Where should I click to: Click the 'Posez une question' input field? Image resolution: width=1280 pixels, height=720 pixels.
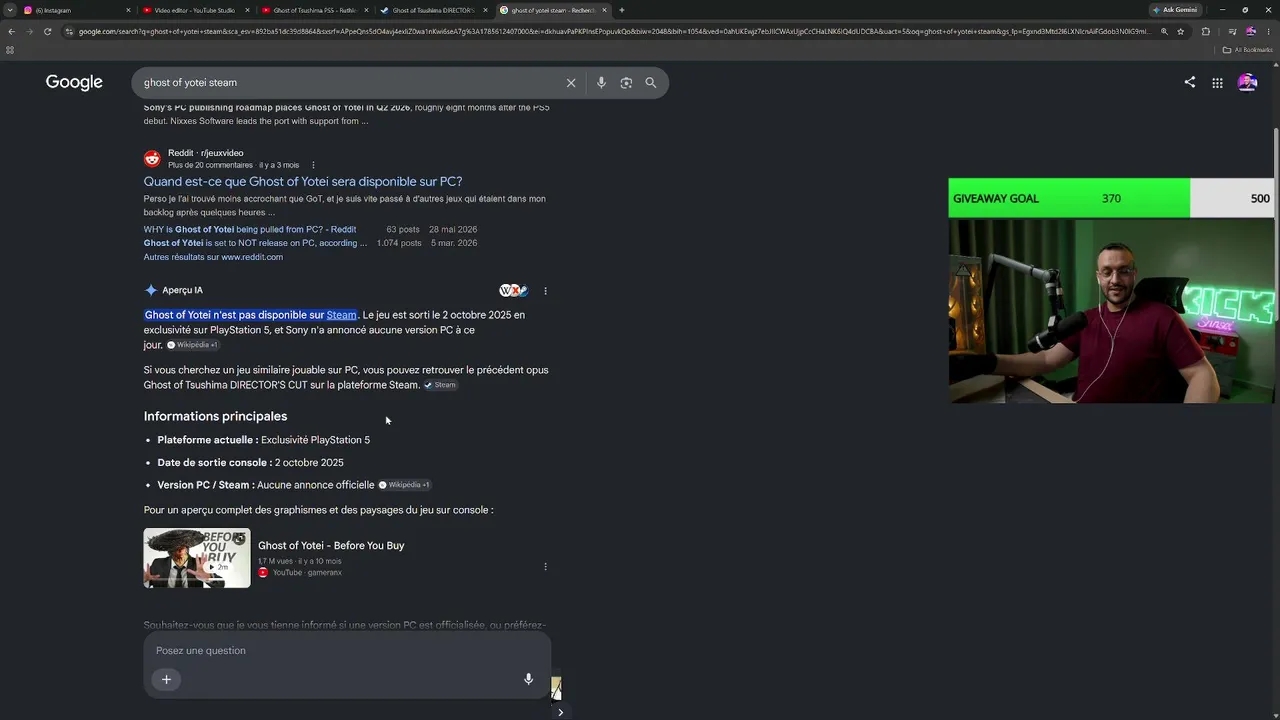(347, 651)
